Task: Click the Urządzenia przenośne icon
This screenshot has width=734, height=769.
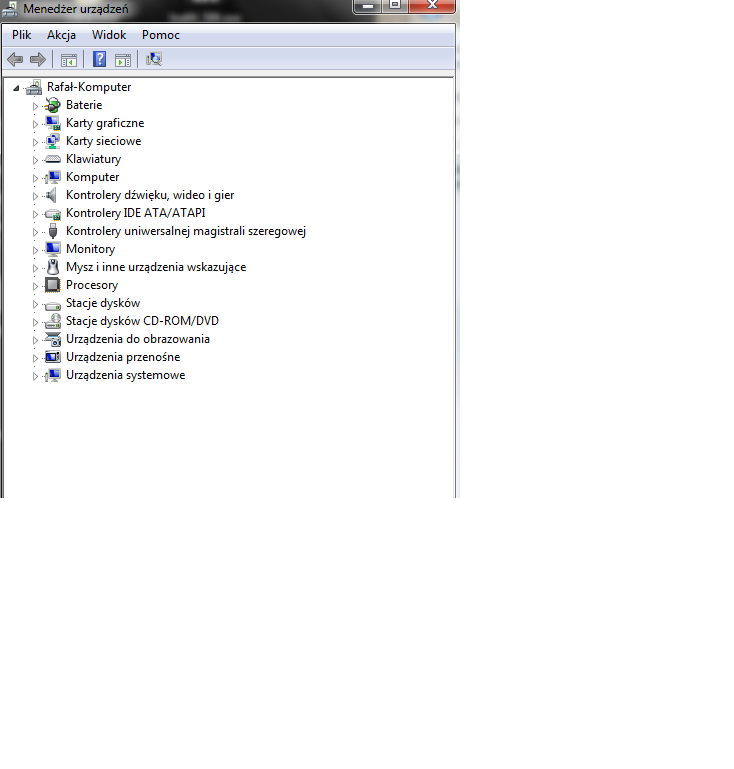Action: tap(52, 357)
